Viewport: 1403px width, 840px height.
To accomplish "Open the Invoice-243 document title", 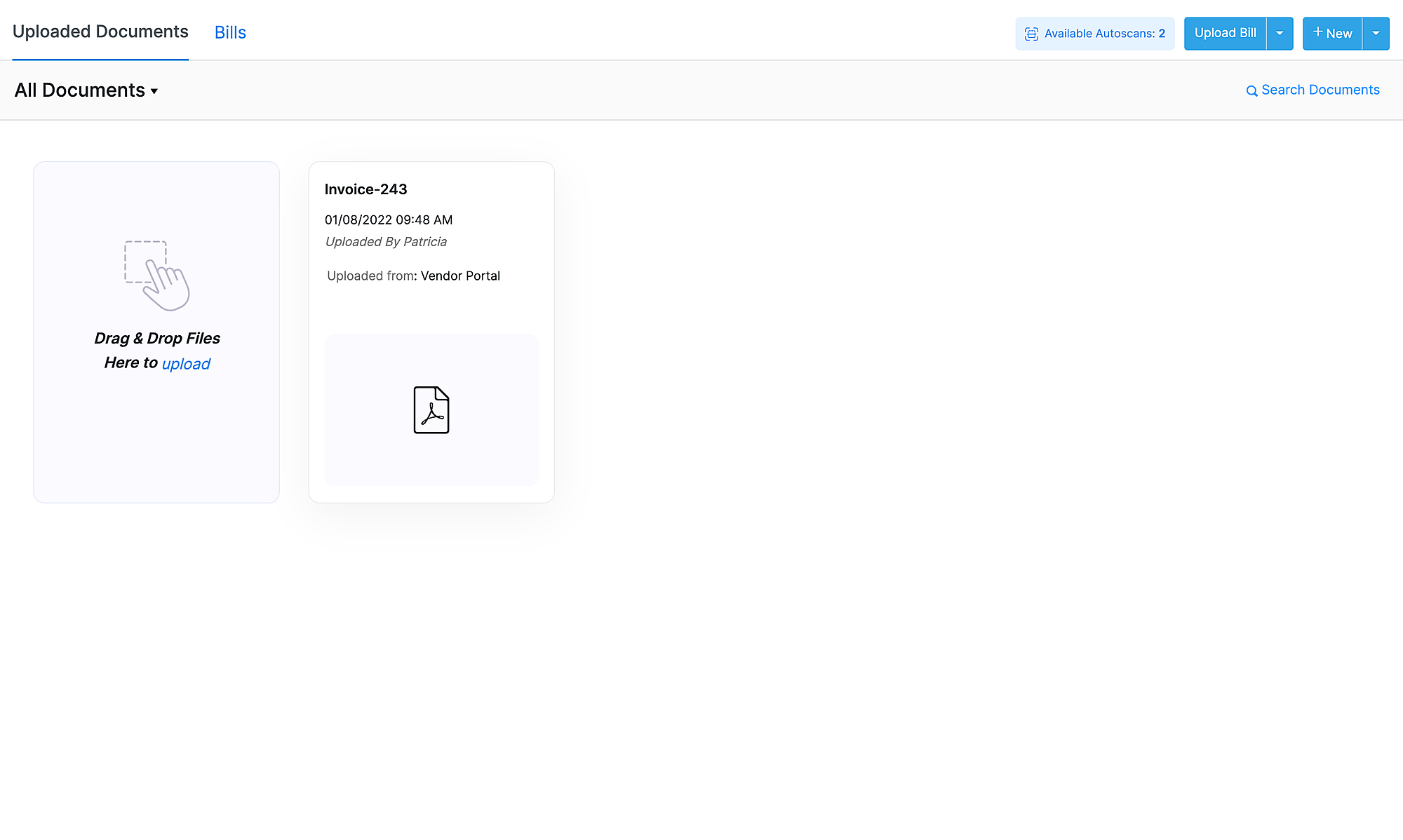I will tap(365, 189).
